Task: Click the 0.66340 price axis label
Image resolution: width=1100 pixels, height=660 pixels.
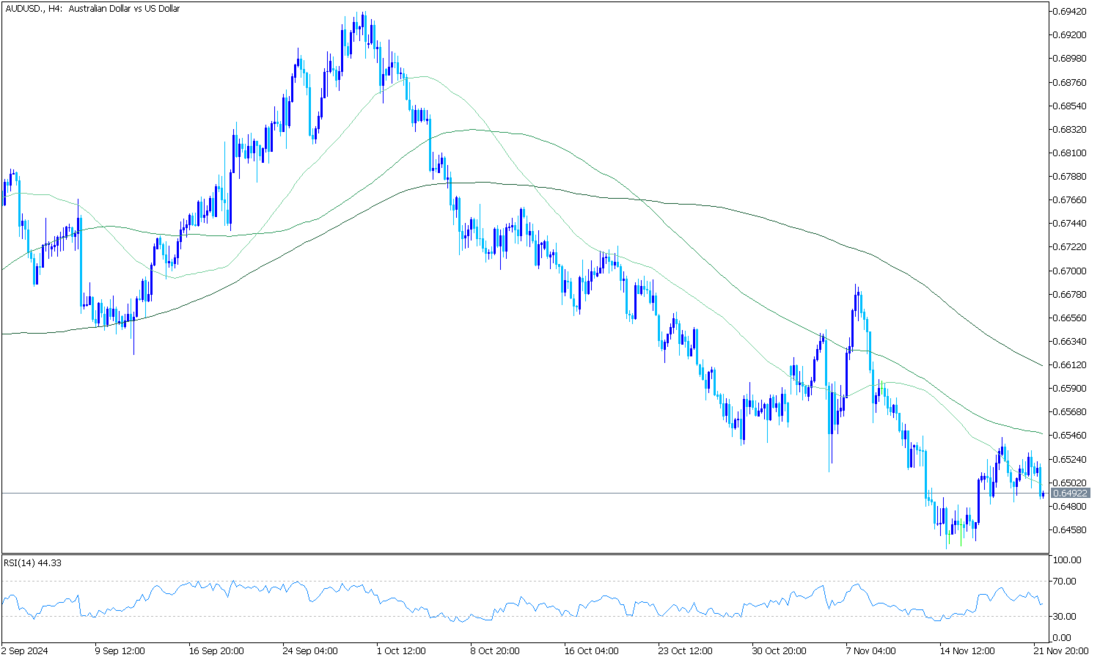Action: click(x=1070, y=342)
